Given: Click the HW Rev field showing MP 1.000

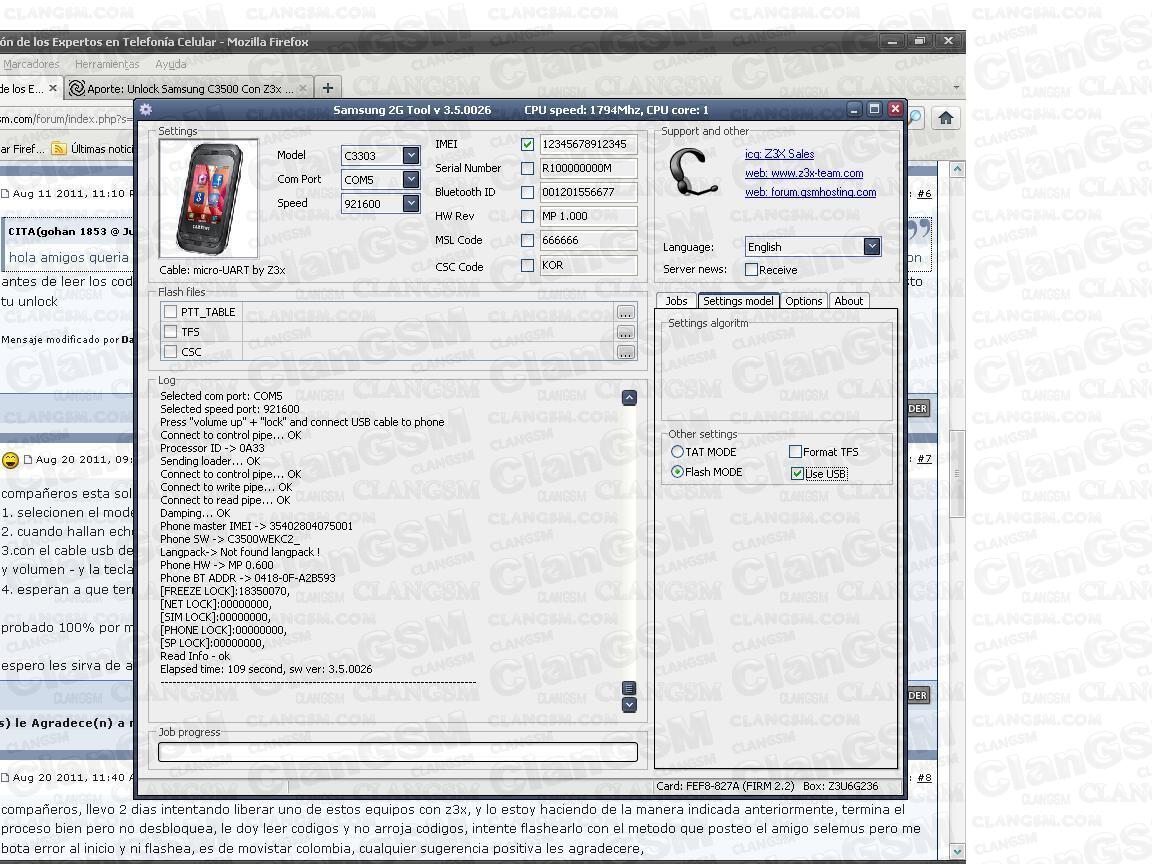Looking at the screenshot, I should (588, 216).
